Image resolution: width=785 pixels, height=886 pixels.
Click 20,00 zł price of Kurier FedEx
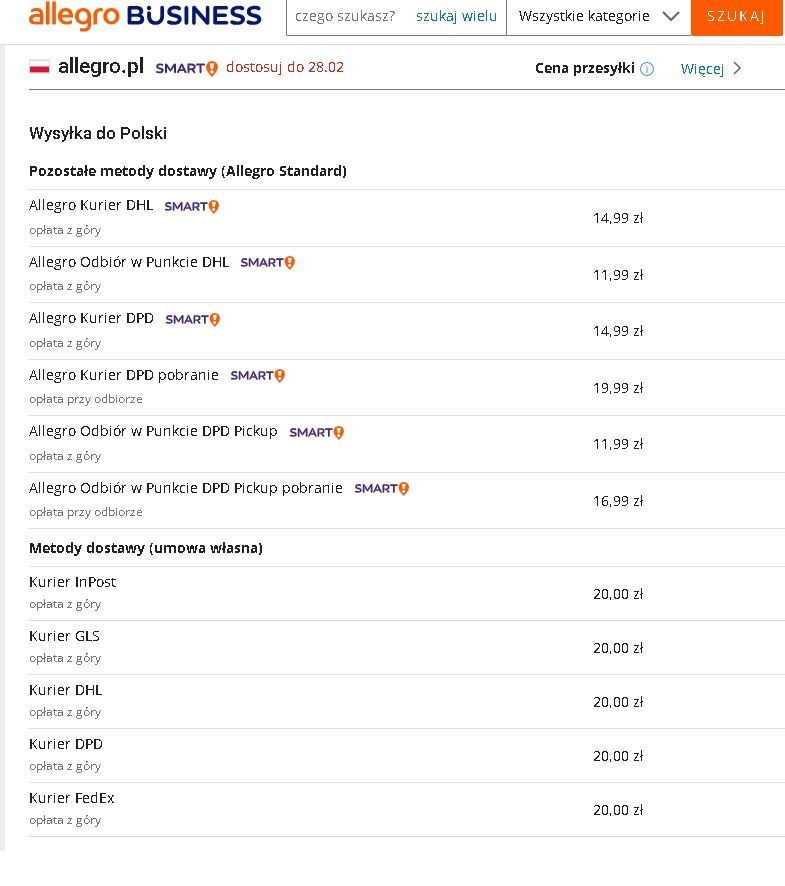coord(618,810)
